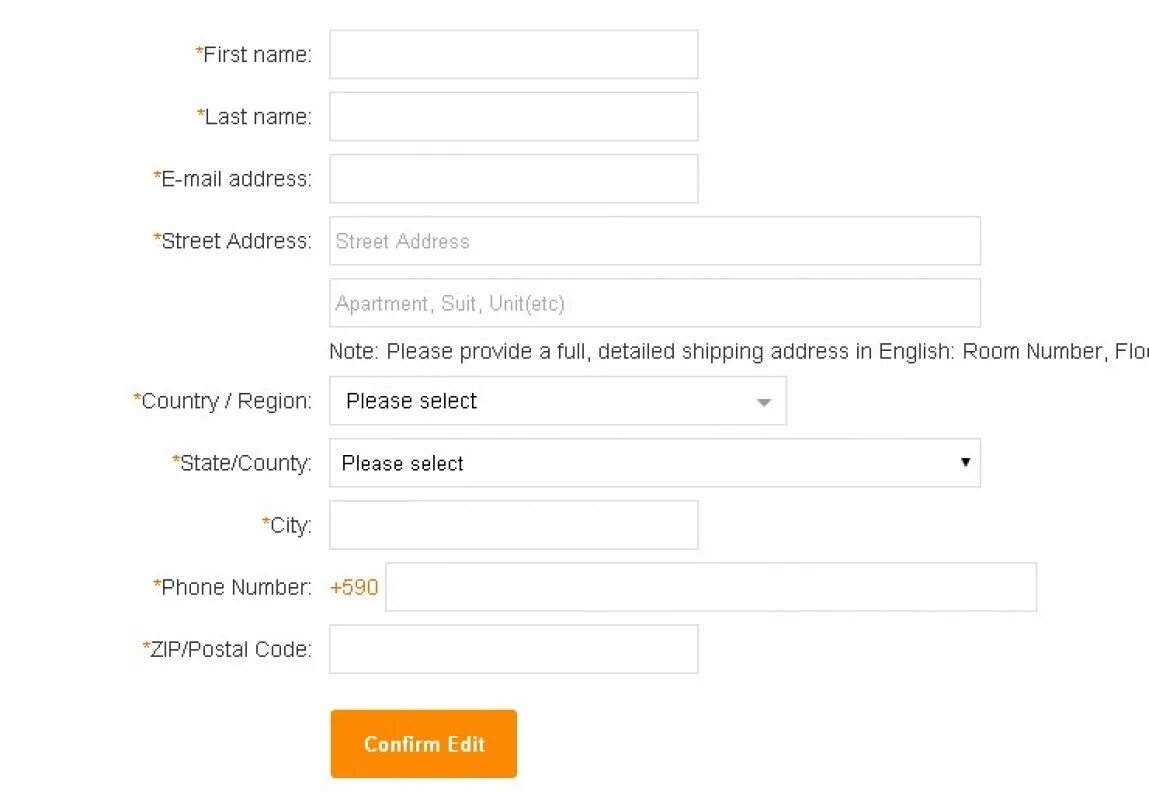
Task: Click the +590 country code prefix
Action: pos(354,588)
